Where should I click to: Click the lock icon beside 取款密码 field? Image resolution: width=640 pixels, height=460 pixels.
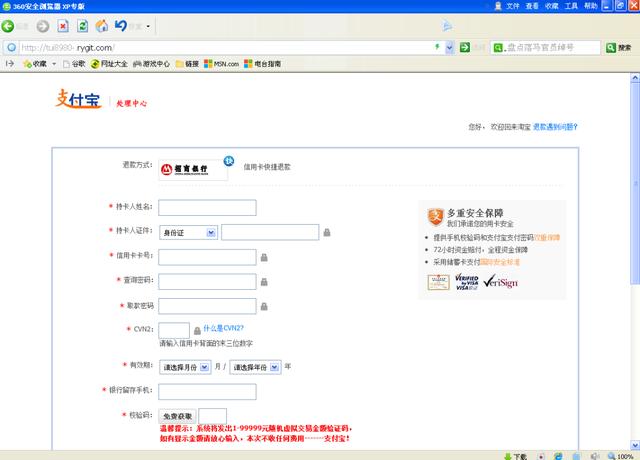coord(264,307)
